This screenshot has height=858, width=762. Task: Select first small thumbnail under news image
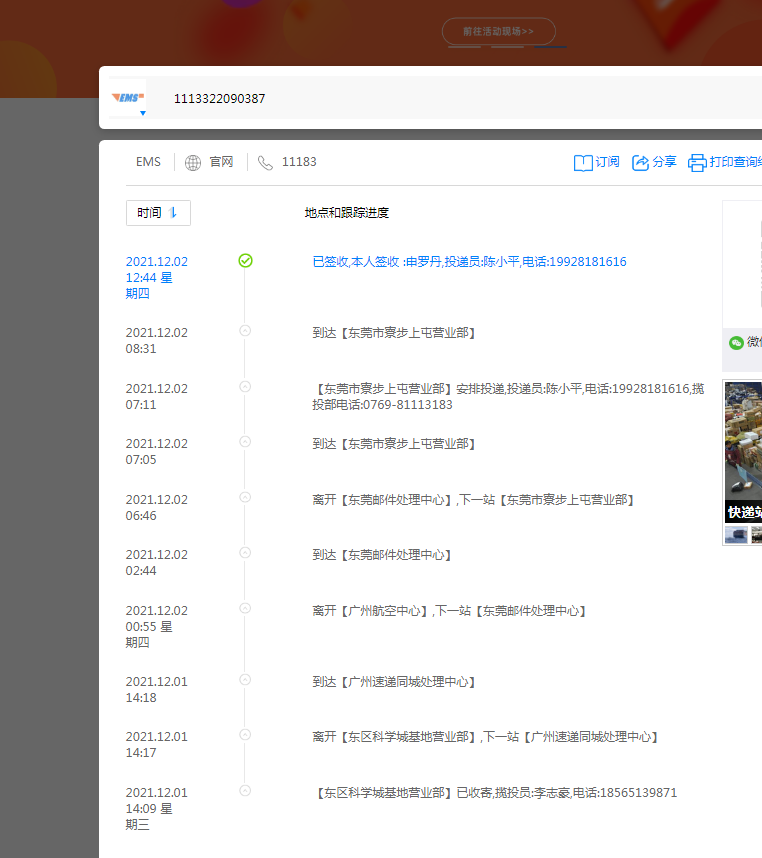[736, 535]
